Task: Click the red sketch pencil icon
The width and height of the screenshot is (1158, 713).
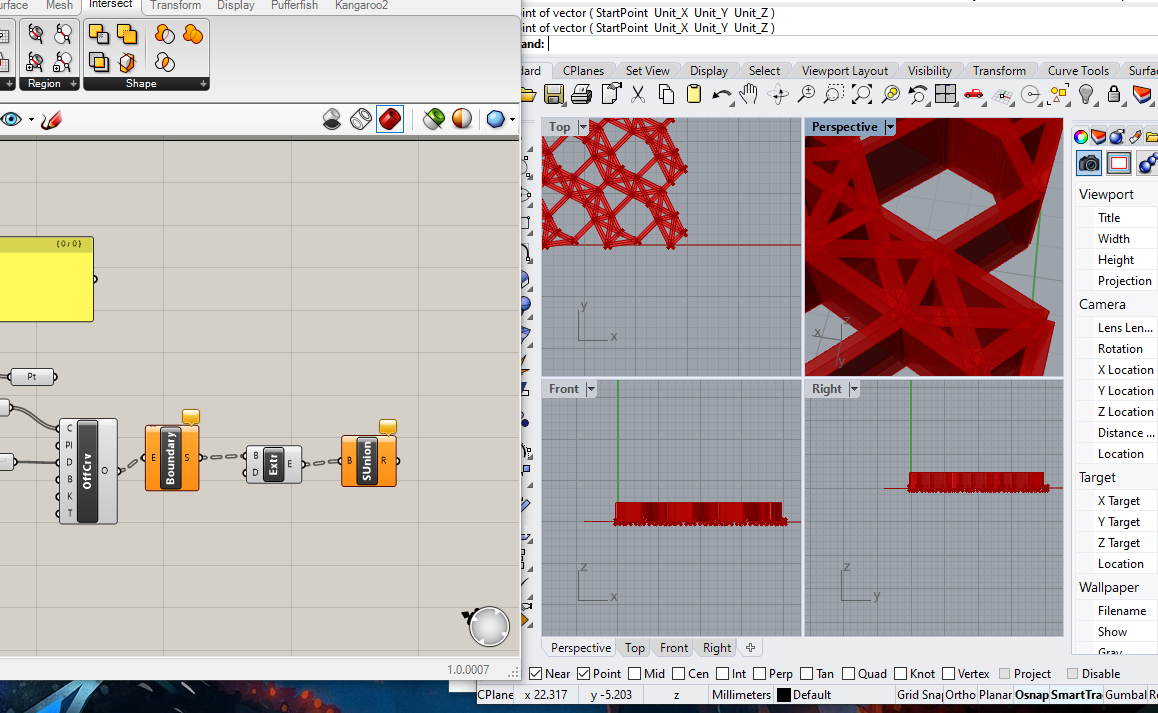Action: (x=52, y=120)
